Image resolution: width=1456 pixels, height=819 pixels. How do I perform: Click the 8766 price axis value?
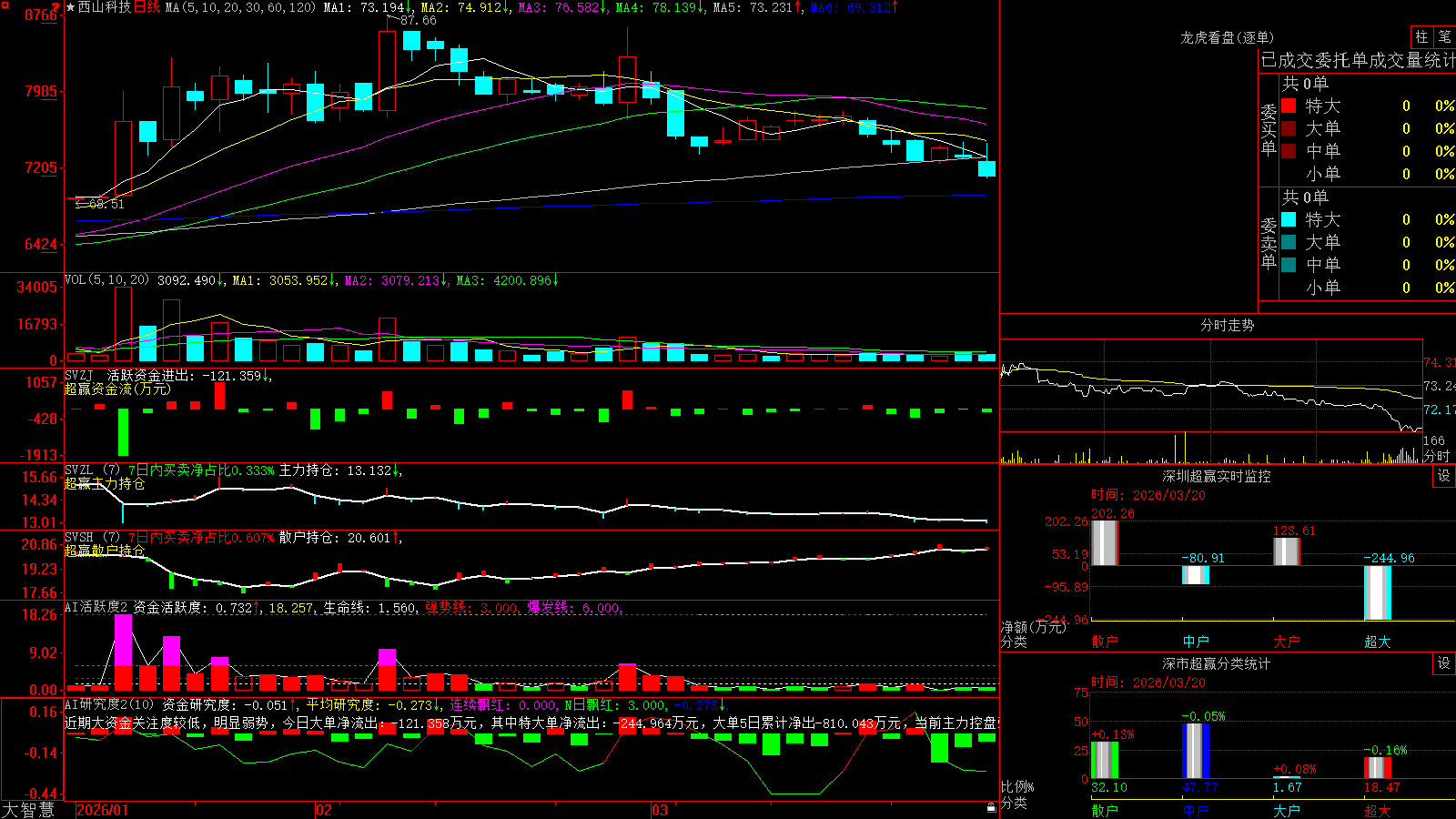coord(40,15)
